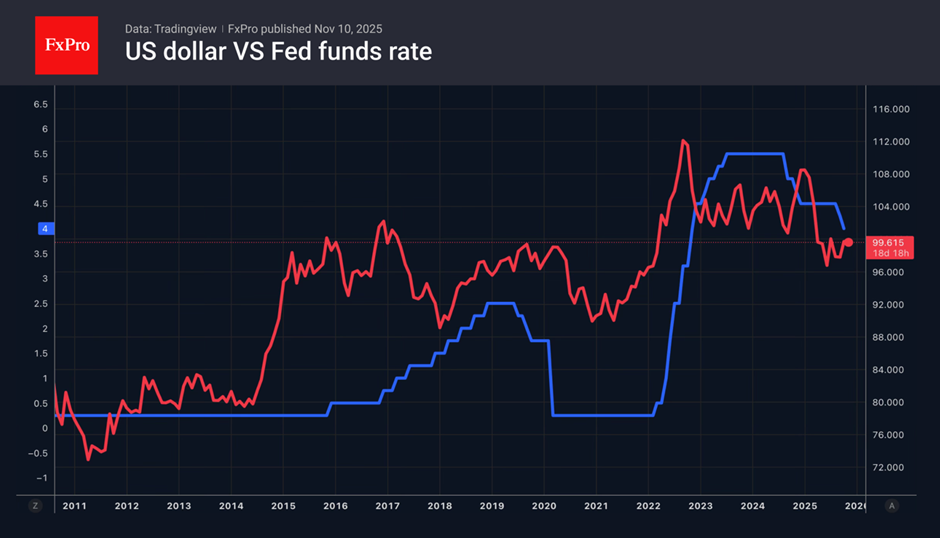Click the 18d 18h countdown label
The image size is (940, 538).
click(888, 254)
